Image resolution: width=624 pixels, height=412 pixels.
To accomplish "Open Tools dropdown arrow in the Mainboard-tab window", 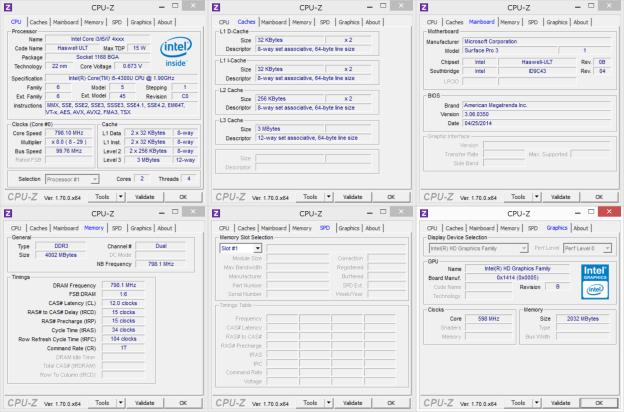I will tap(536, 197).
